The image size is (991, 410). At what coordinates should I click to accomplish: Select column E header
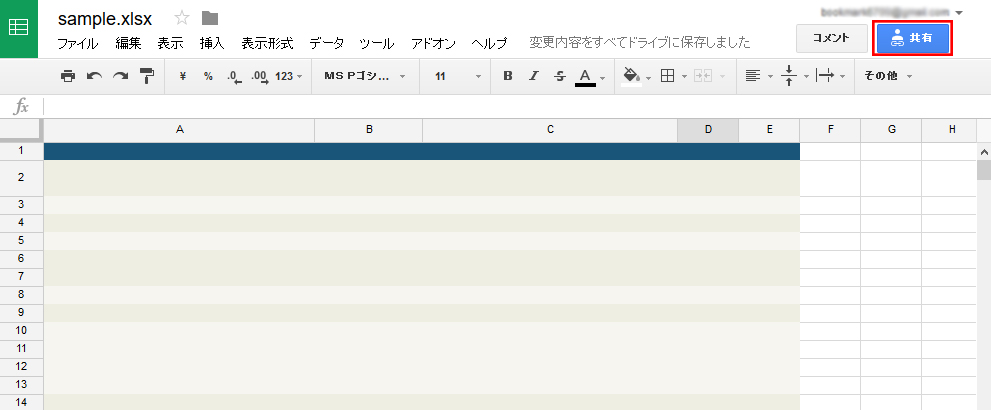(770, 130)
